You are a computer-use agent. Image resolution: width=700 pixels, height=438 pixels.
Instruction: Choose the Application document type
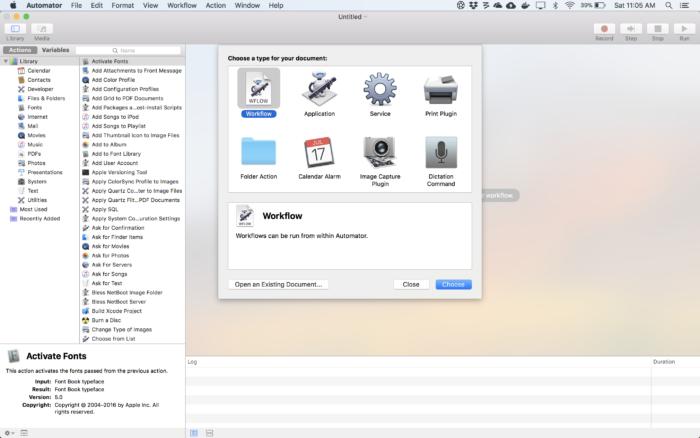tap(319, 88)
